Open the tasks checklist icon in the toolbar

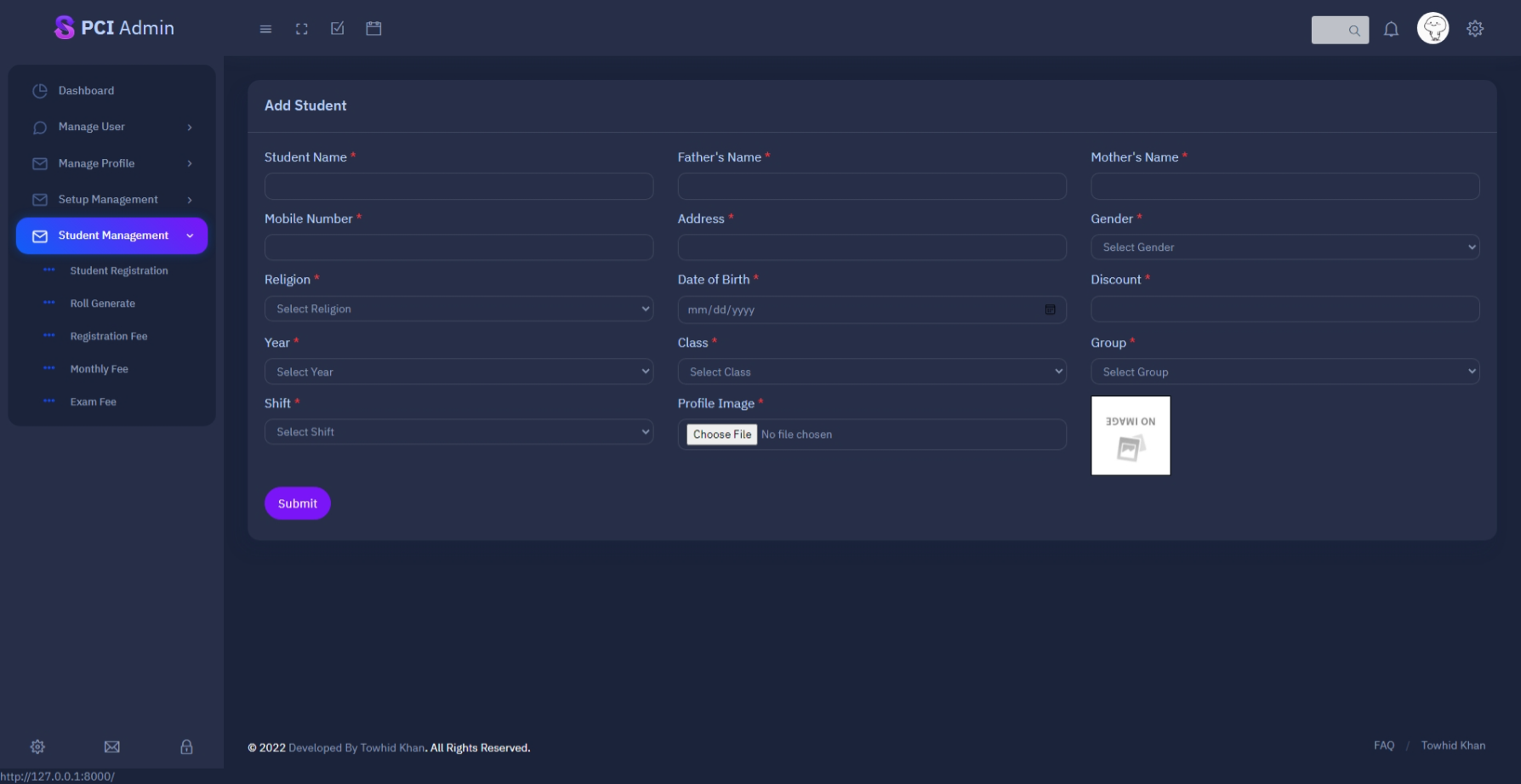337,28
